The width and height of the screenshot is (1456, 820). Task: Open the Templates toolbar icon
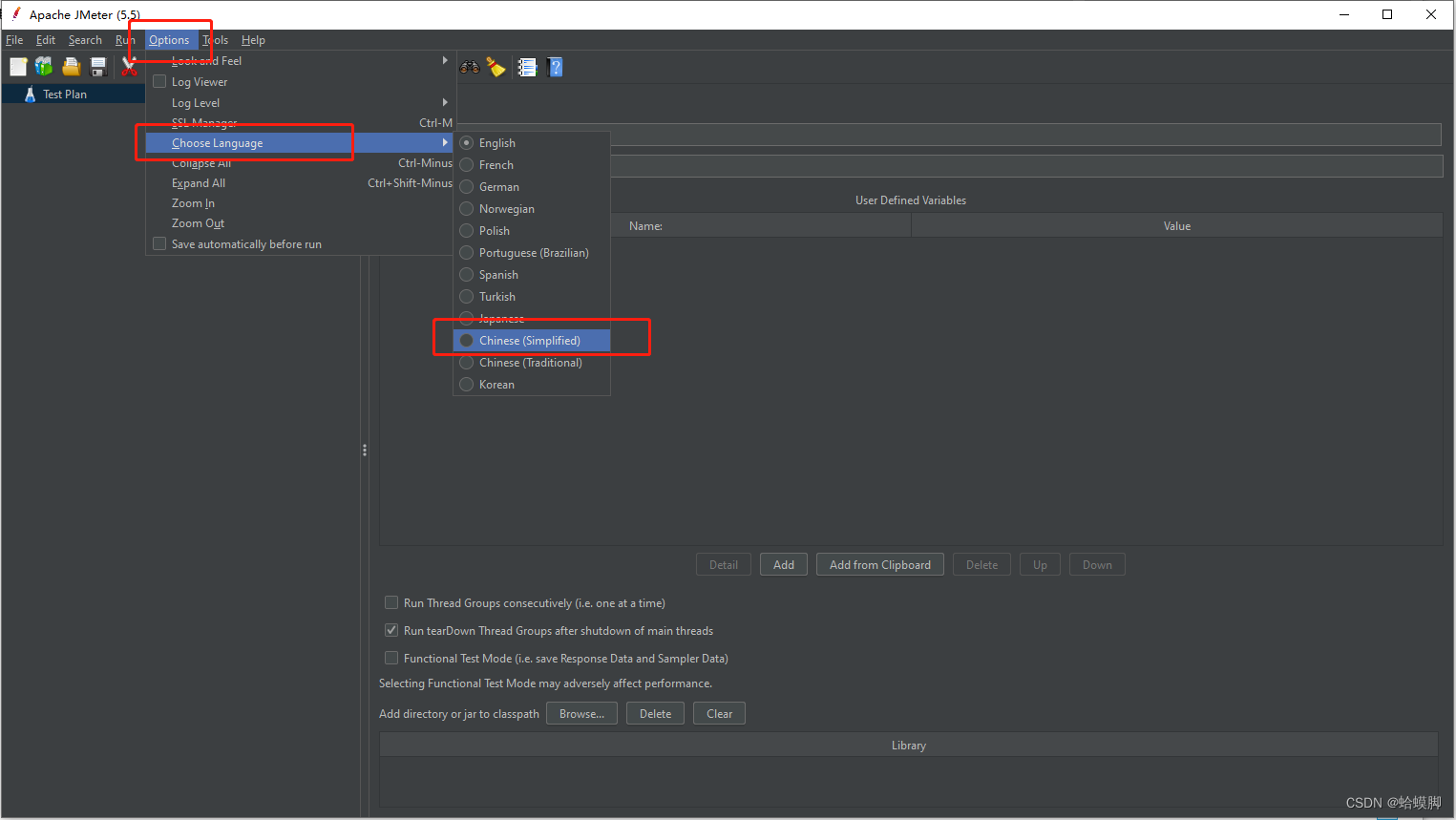point(44,67)
